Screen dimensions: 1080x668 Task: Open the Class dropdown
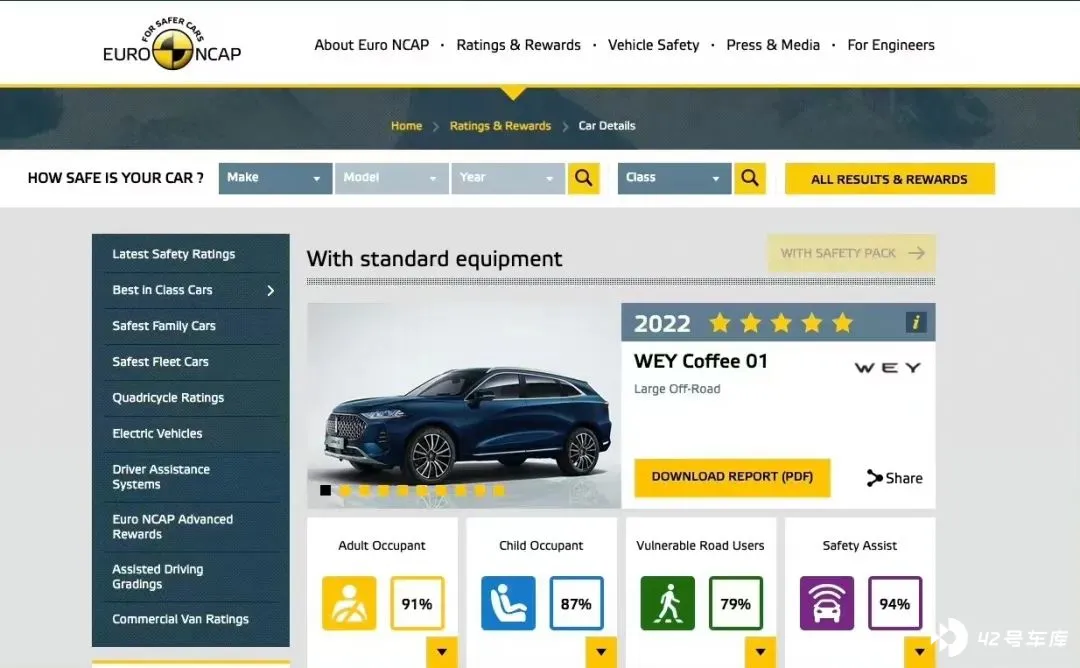674,178
